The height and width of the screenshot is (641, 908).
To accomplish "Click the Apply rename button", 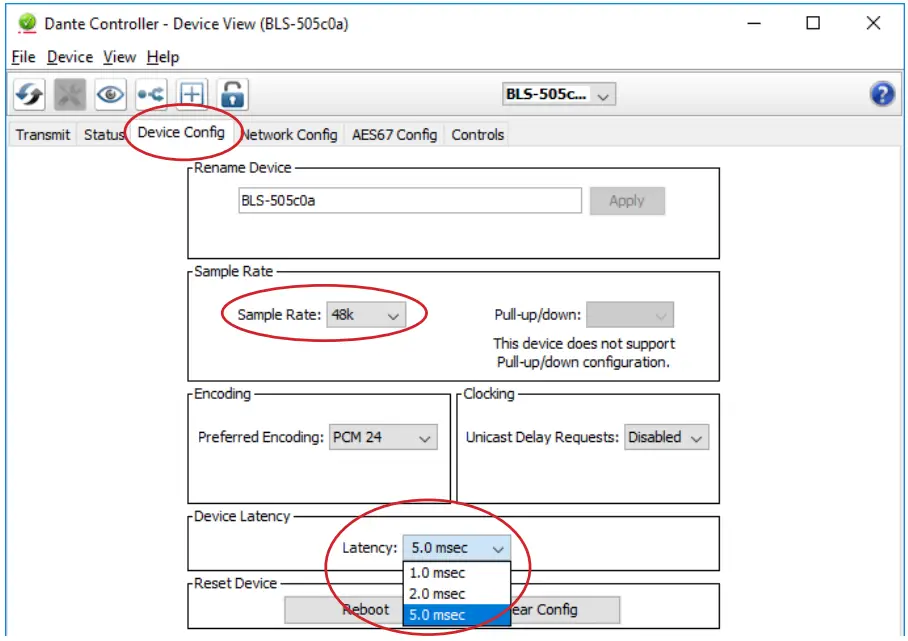I will (x=627, y=201).
